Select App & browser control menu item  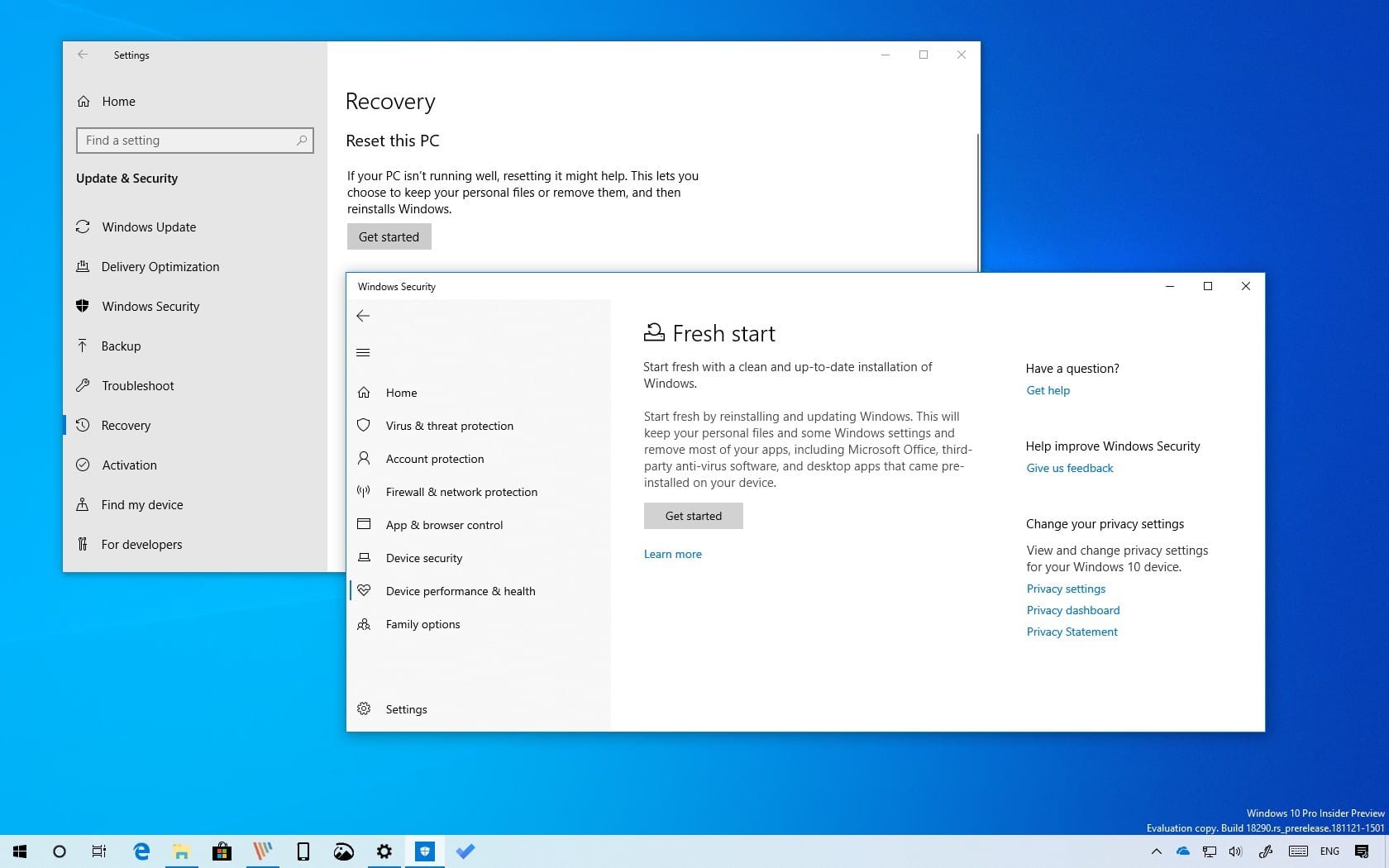(x=444, y=525)
